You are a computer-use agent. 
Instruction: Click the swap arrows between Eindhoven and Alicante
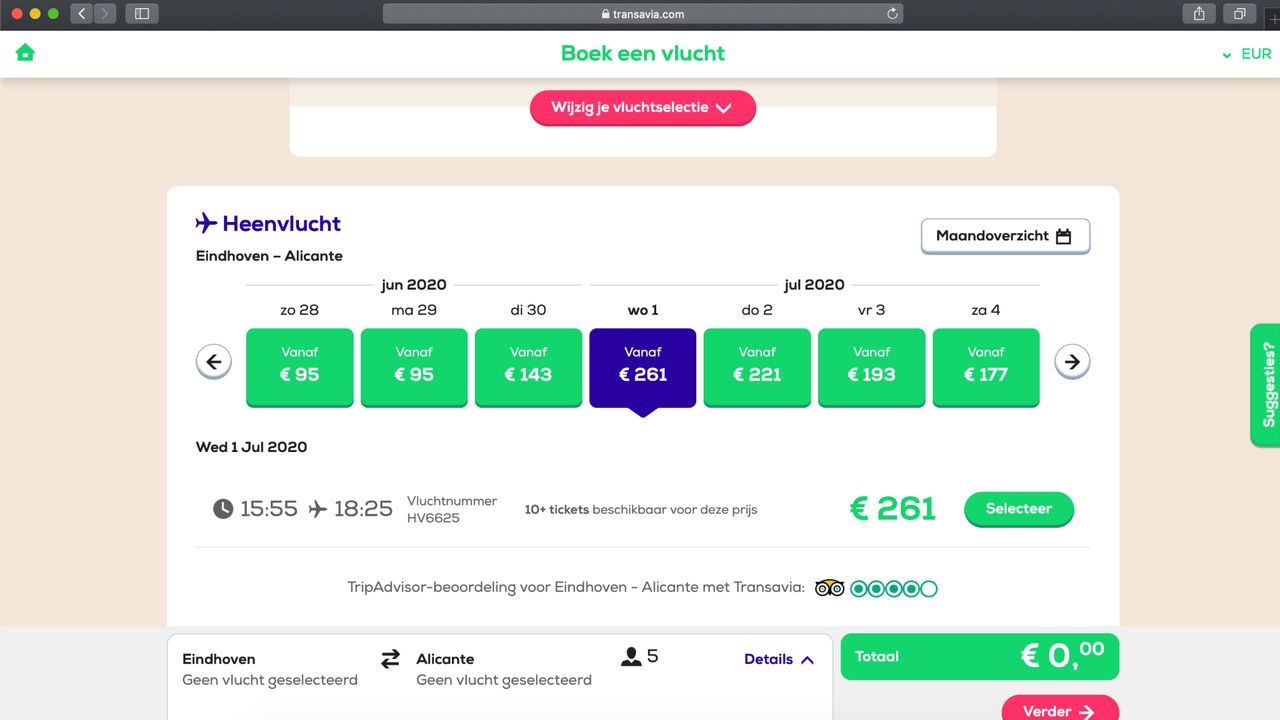(x=389, y=658)
